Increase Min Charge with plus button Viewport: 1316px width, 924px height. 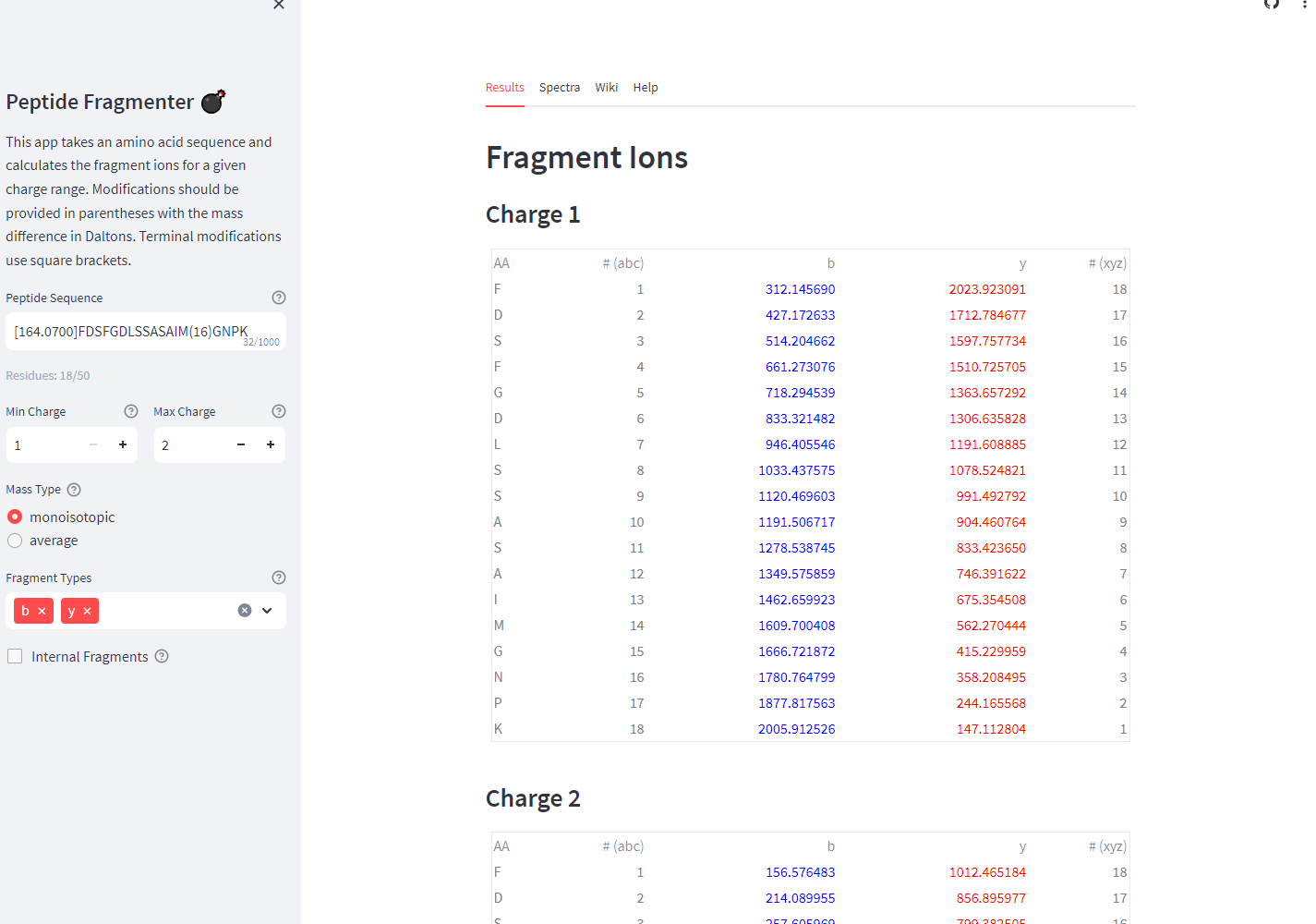tap(123, 444)
